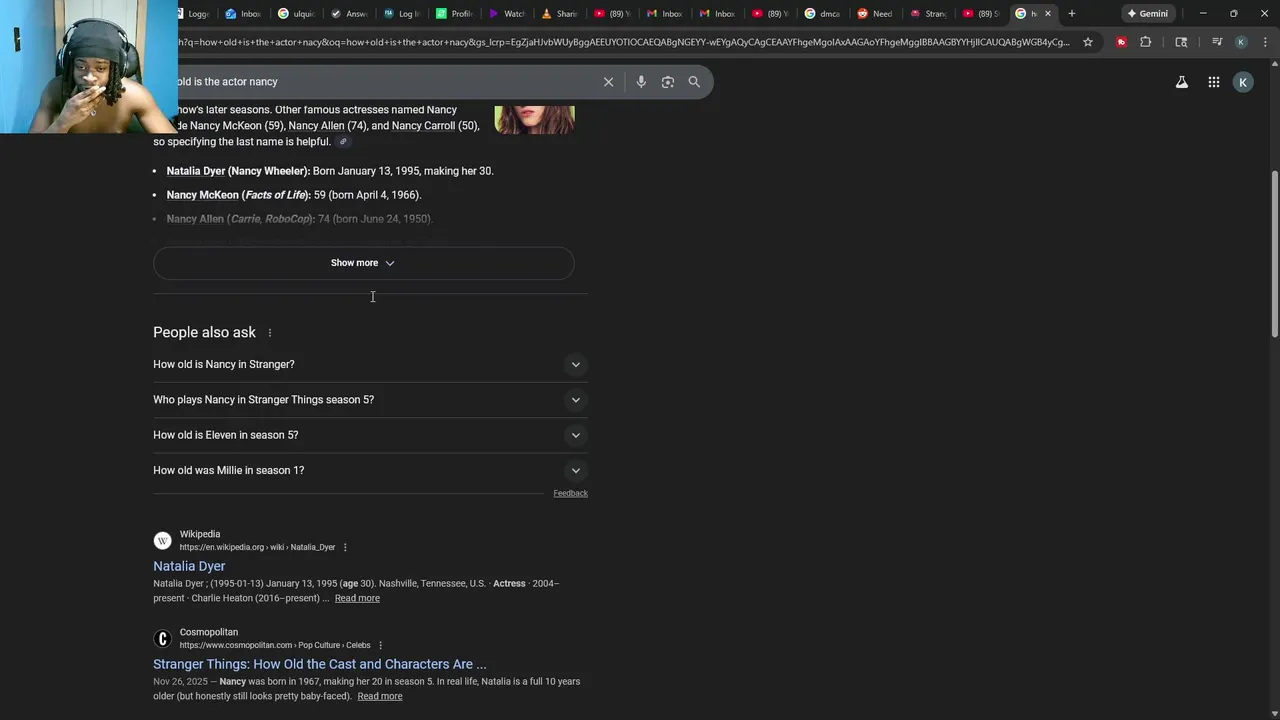Close the active search tab
The height and width of the screenshot is (720, 1280).
click(x=1048, y=13)
